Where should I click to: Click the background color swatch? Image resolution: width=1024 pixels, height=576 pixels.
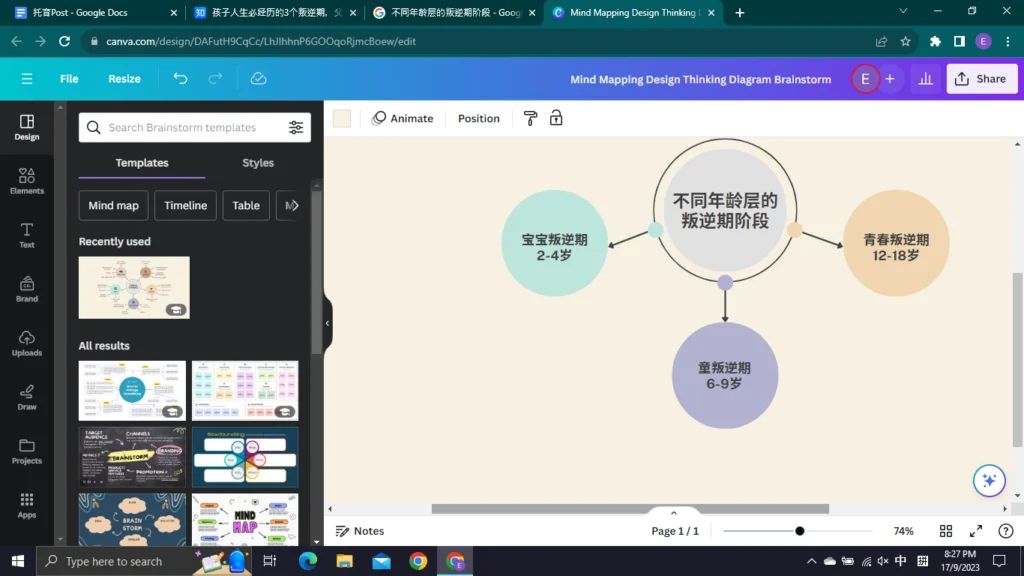pos(342,118)
